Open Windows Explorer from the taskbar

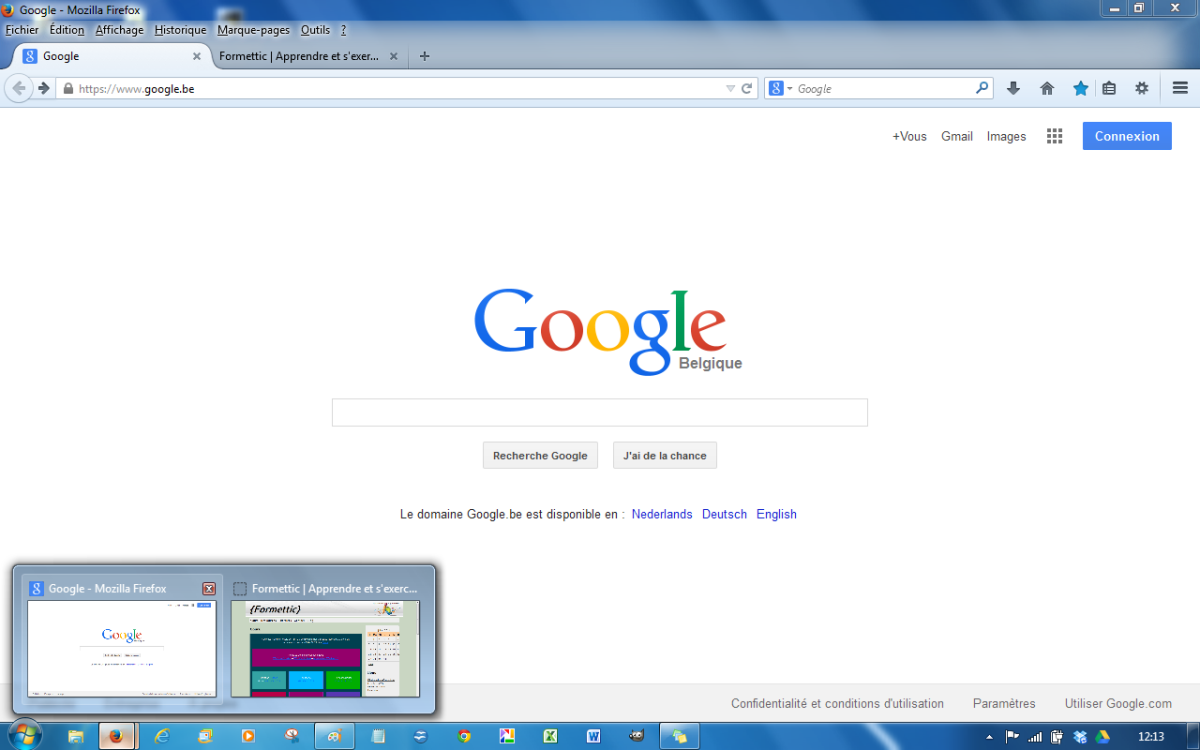click(76, 736)
